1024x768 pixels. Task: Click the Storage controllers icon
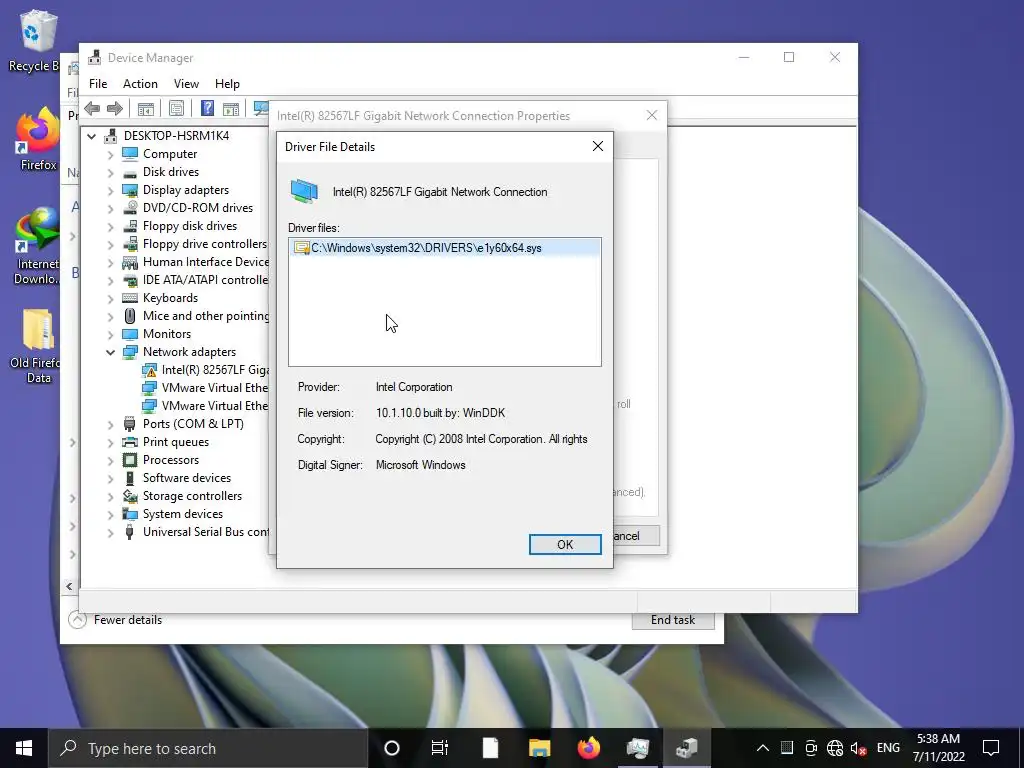click(130, 496)
